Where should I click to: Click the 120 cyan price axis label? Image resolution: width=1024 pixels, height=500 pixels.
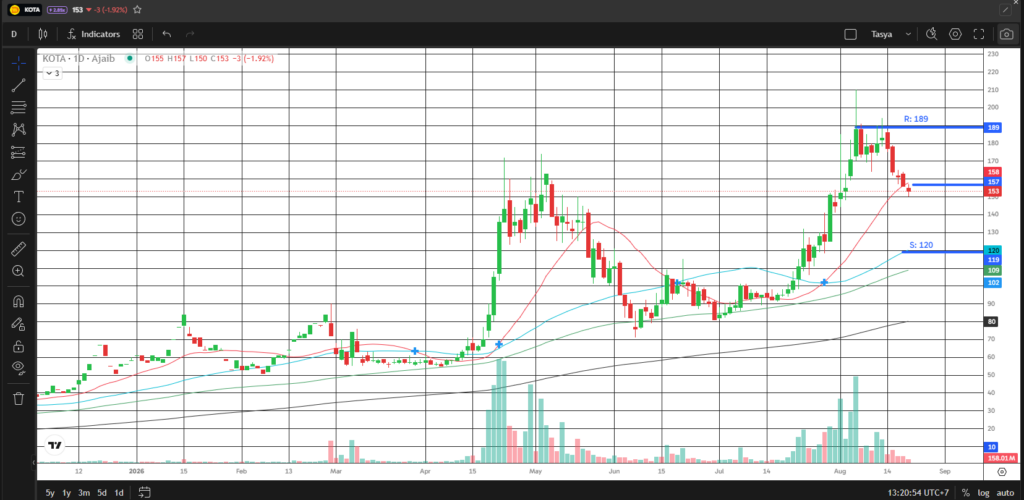[993, 250]
